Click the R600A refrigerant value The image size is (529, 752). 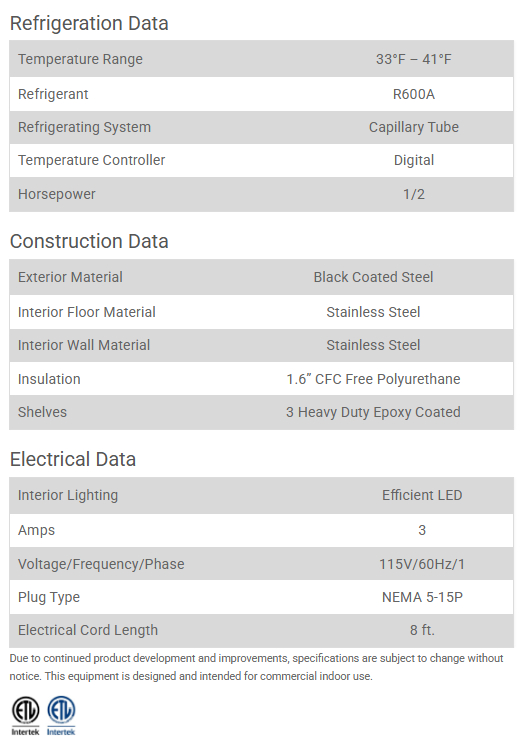413,94
